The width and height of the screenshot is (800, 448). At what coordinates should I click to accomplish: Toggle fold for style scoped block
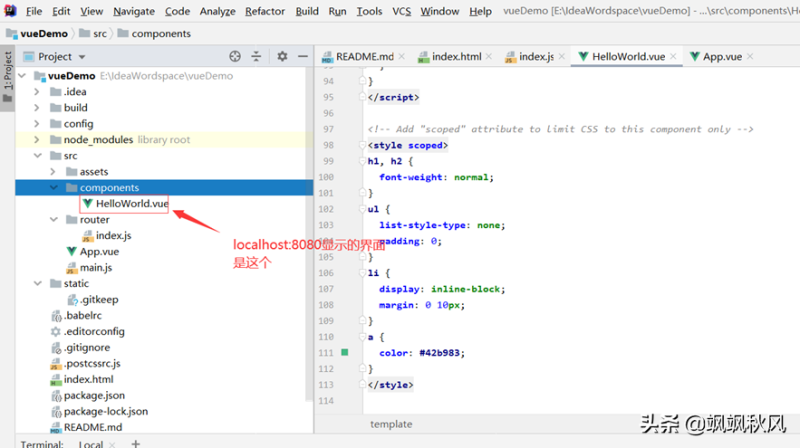click(361, 145)
